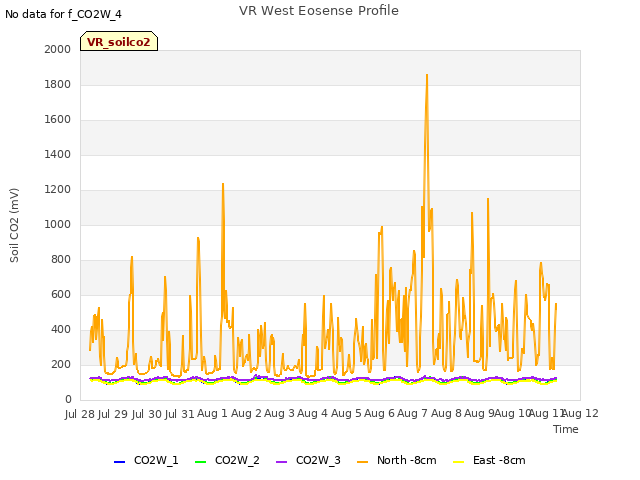Click the 400 y-axis tick label
Viewport: 640px width, 480px height.
pos(61,330)
